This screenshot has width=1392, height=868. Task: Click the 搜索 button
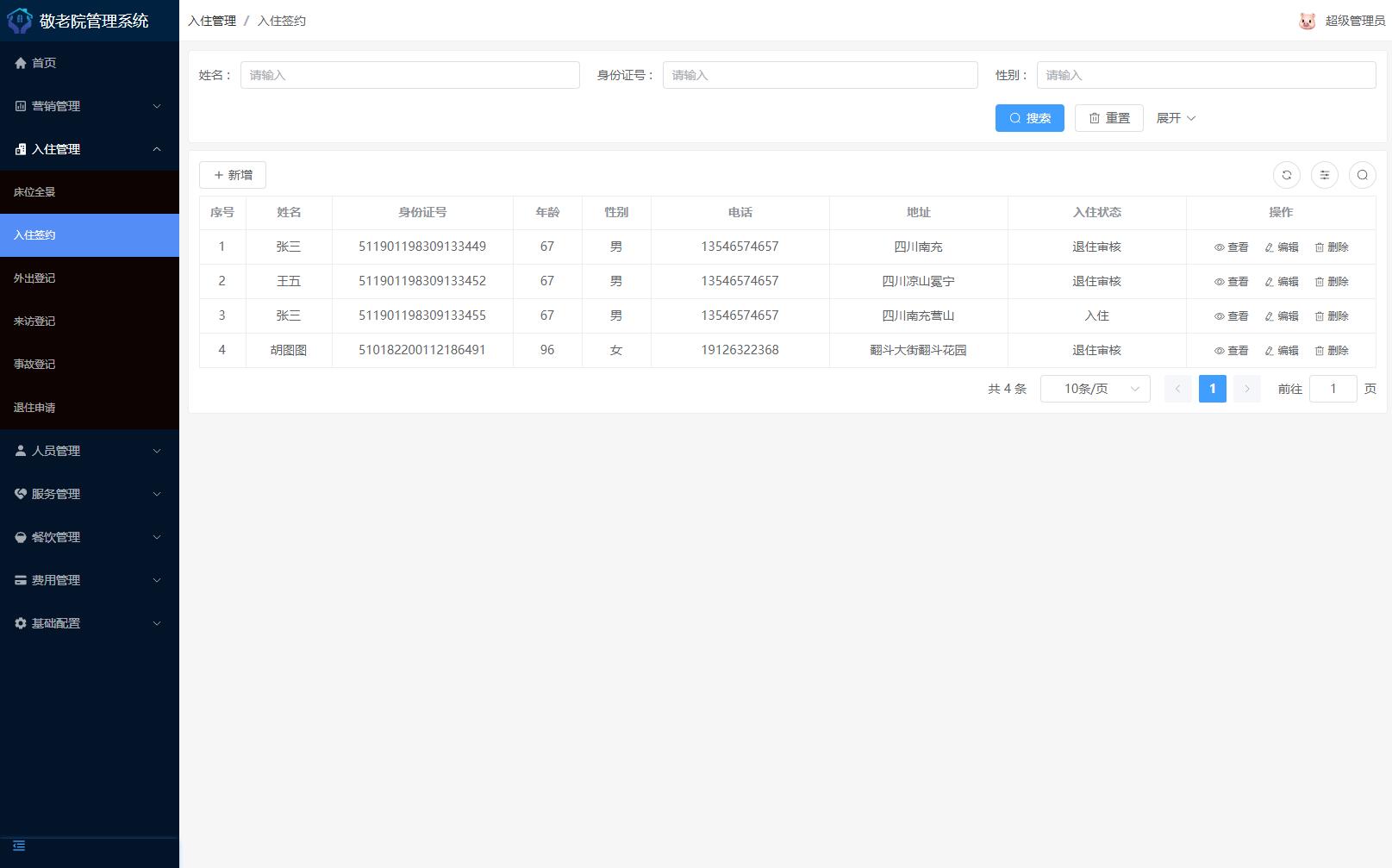[x=1030, y=118]
